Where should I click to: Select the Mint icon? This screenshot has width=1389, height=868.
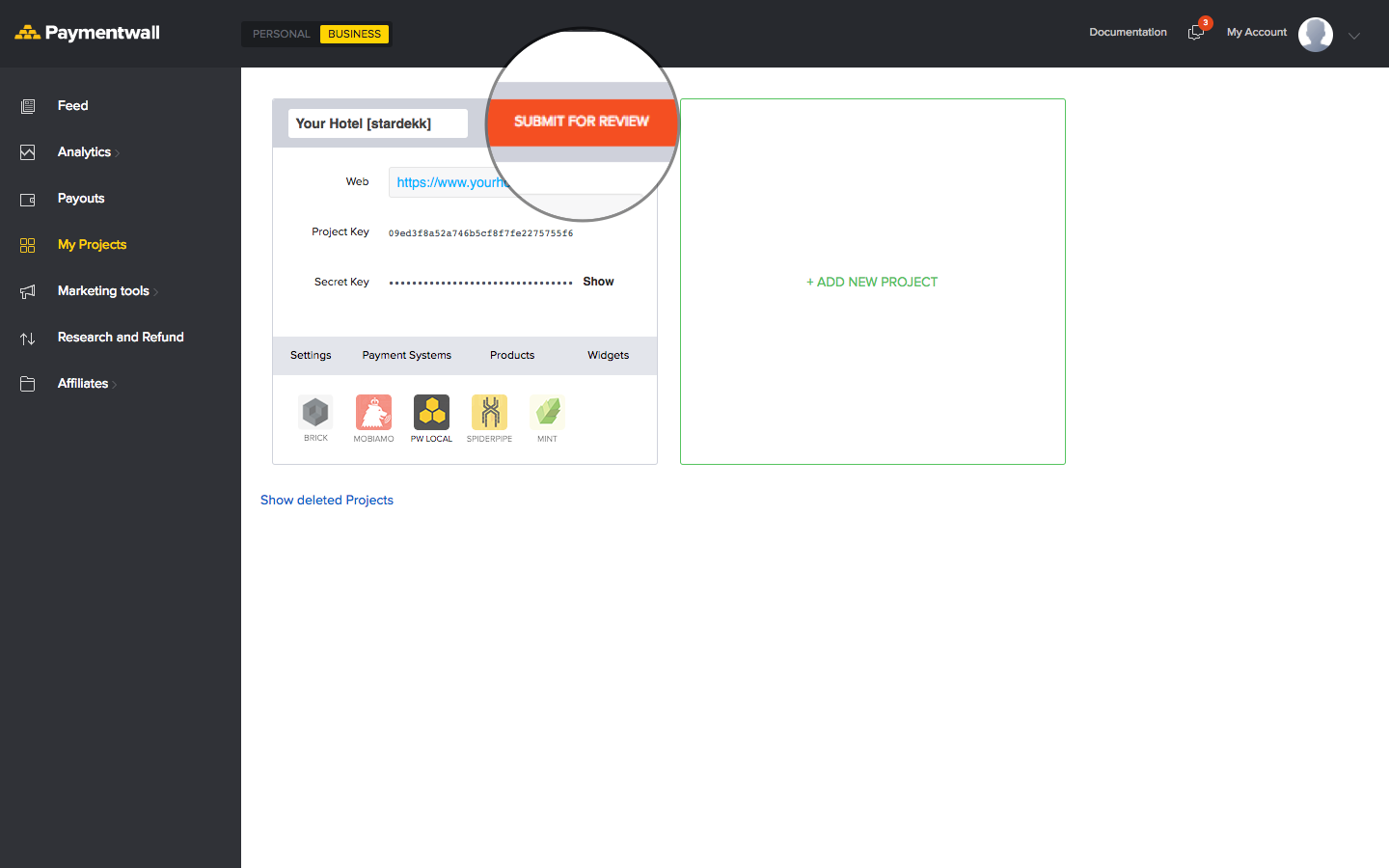(547, 413)
